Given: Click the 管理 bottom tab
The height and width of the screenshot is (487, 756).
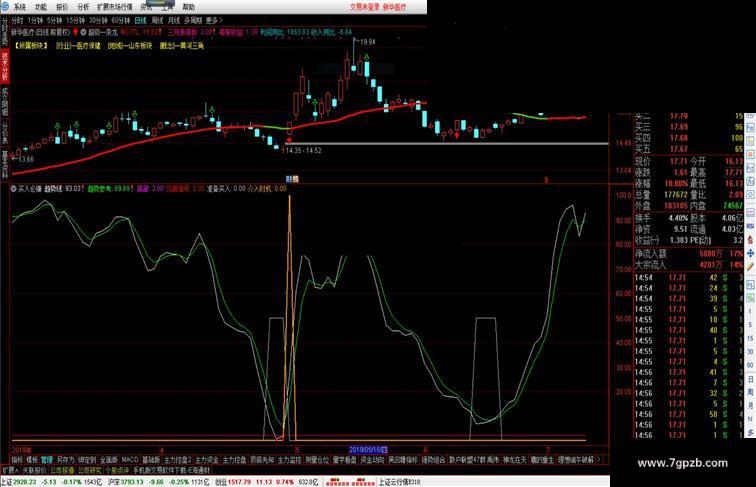Looking at the screenshot, I should [47, 460].
